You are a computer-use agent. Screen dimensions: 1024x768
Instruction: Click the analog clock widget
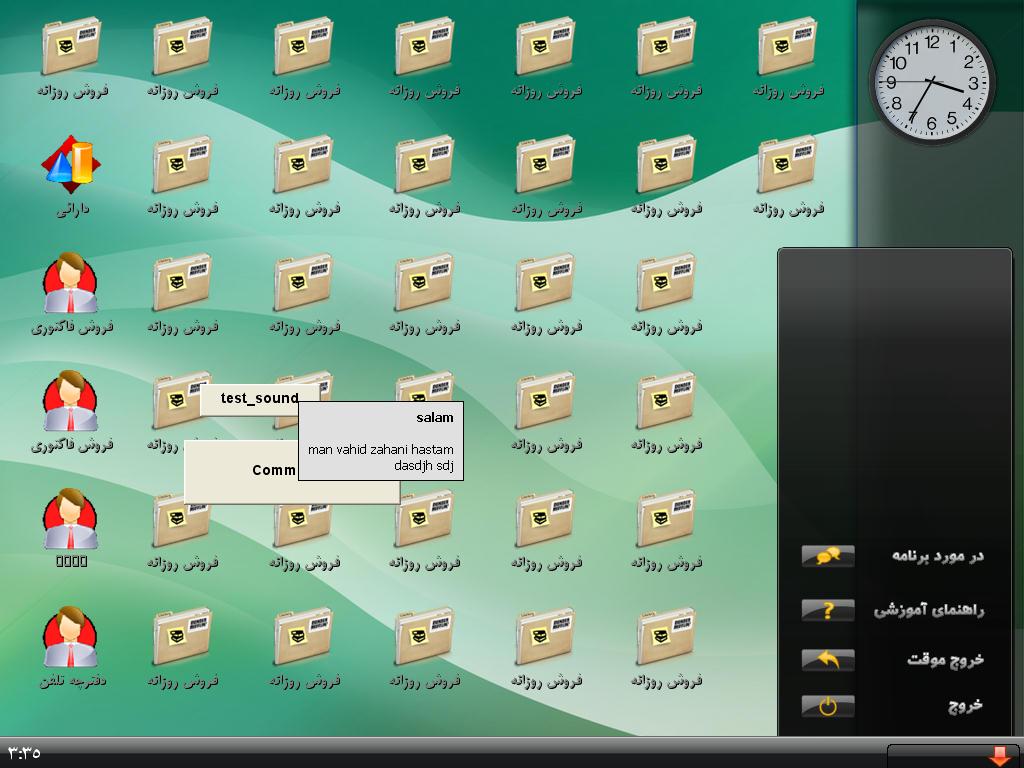[x=932, y=82]
